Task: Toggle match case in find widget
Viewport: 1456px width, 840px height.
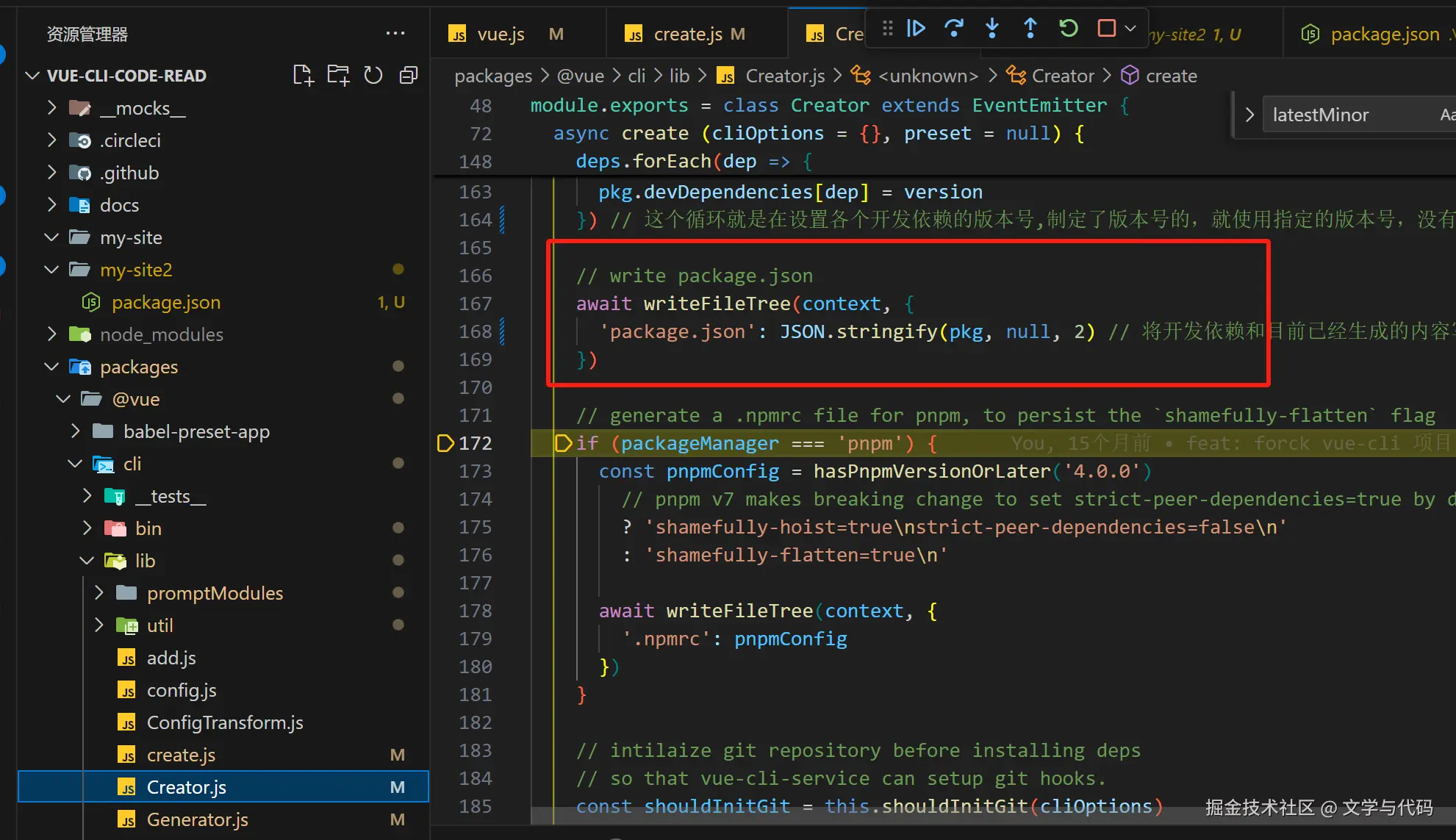Action: point(1446,115)
